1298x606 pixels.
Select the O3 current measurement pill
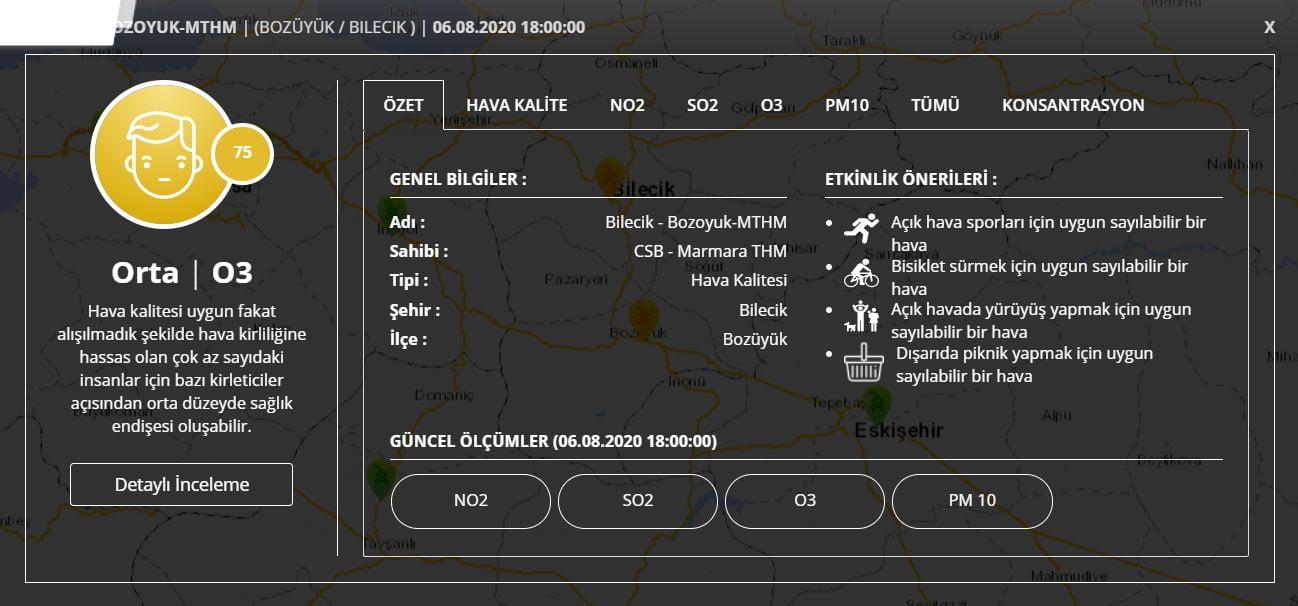(805, 500)
